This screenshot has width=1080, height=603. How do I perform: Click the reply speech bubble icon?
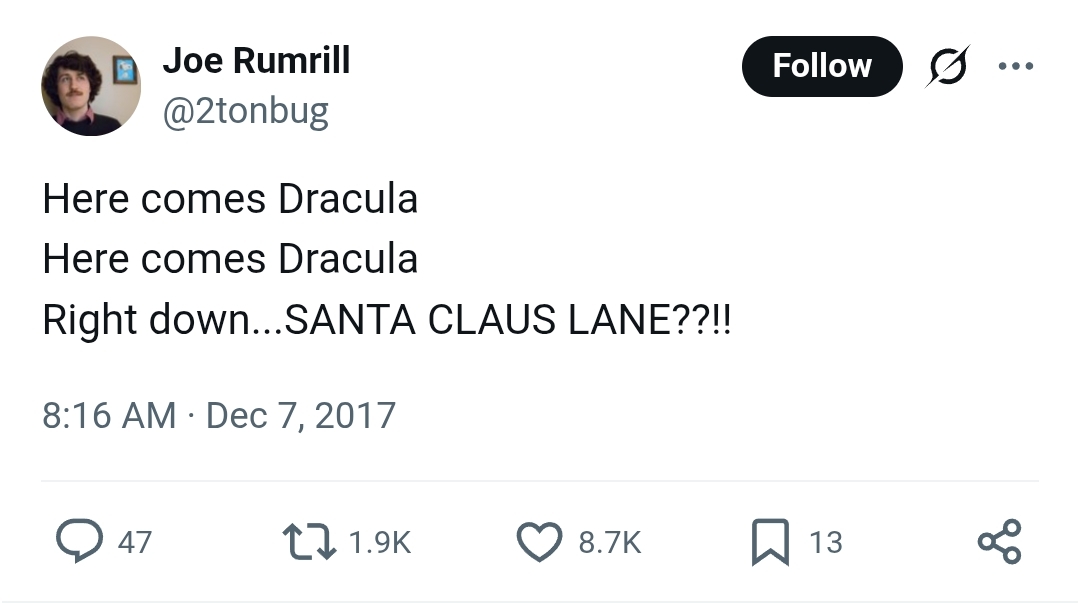pyautogui.click(x=77, y=542)
